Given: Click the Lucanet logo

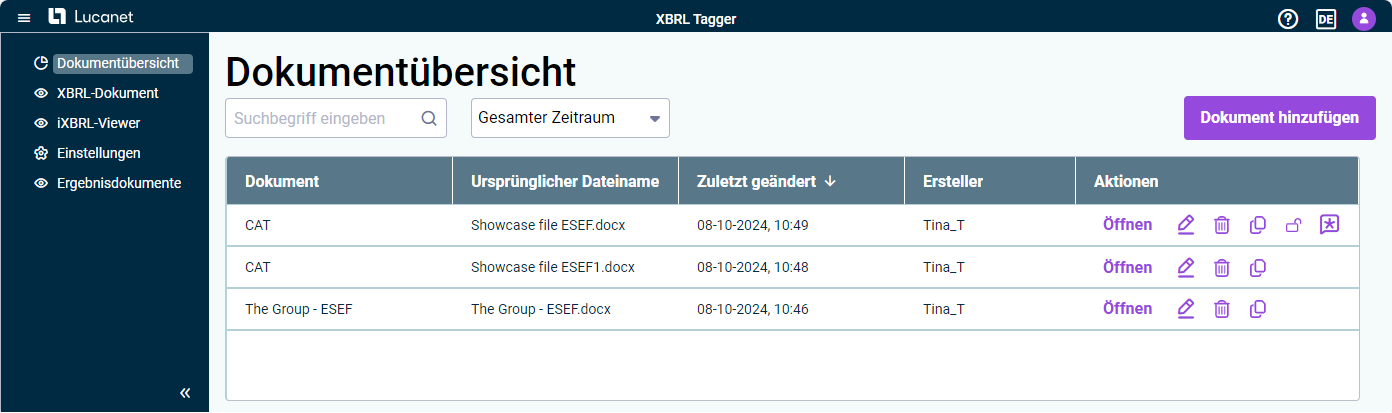Looking at the screenshot, I should pyautogui.click(x=91, y=17).
